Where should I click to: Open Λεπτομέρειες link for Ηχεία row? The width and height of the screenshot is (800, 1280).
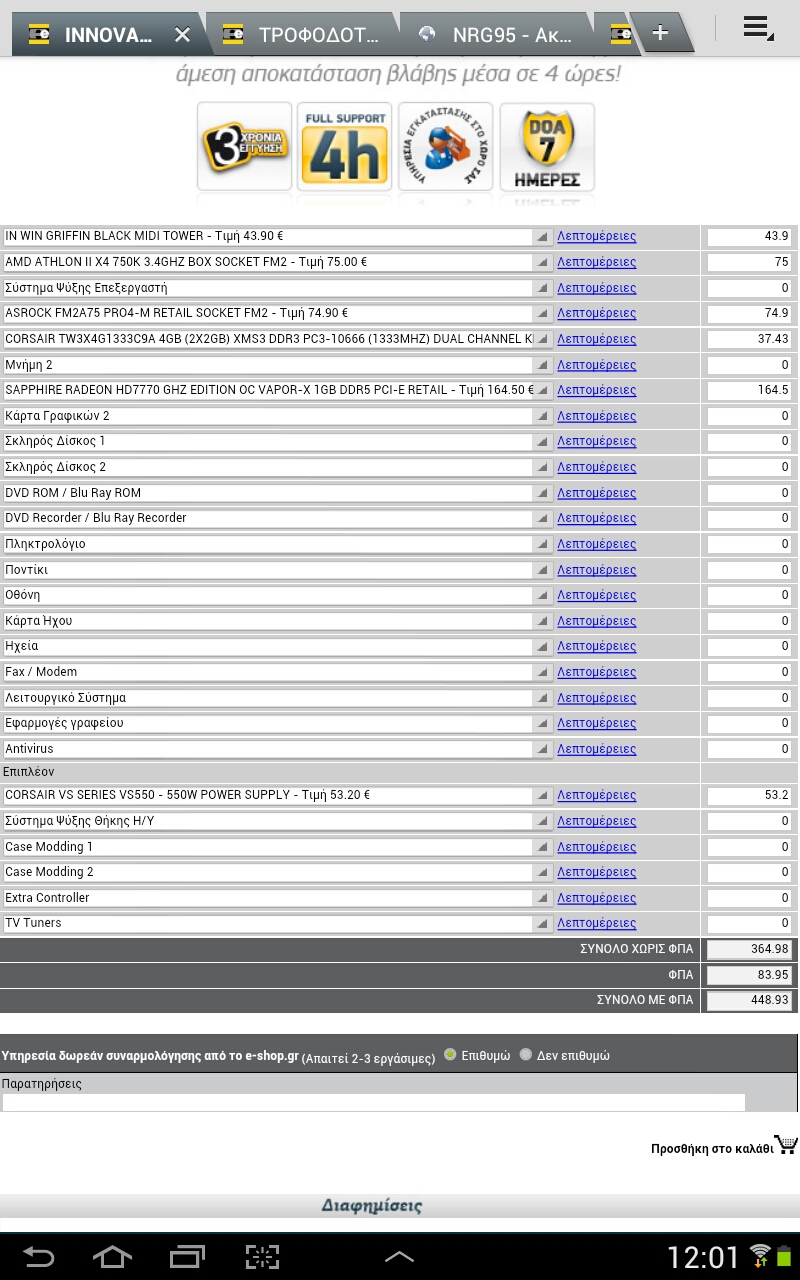pos(597,646)
